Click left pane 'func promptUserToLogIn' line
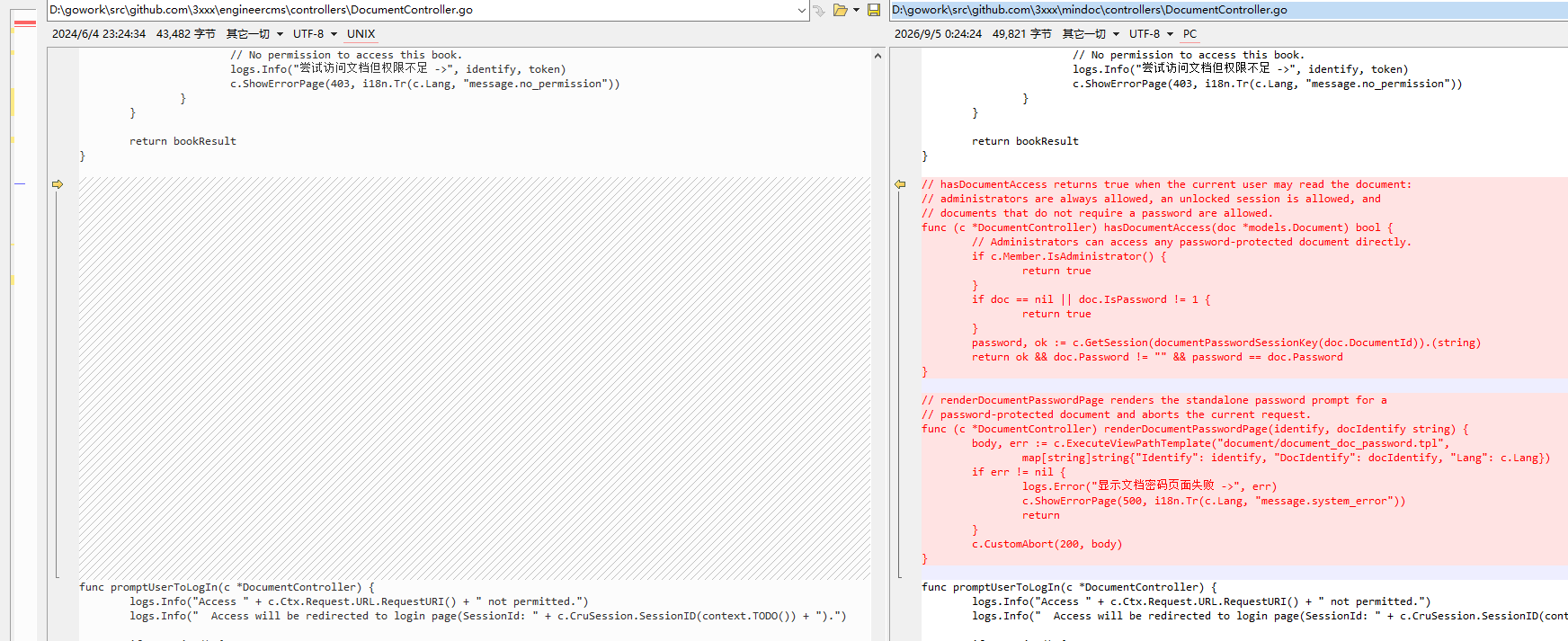Viewport: 1568px width, 641px height. coord(227,587)
